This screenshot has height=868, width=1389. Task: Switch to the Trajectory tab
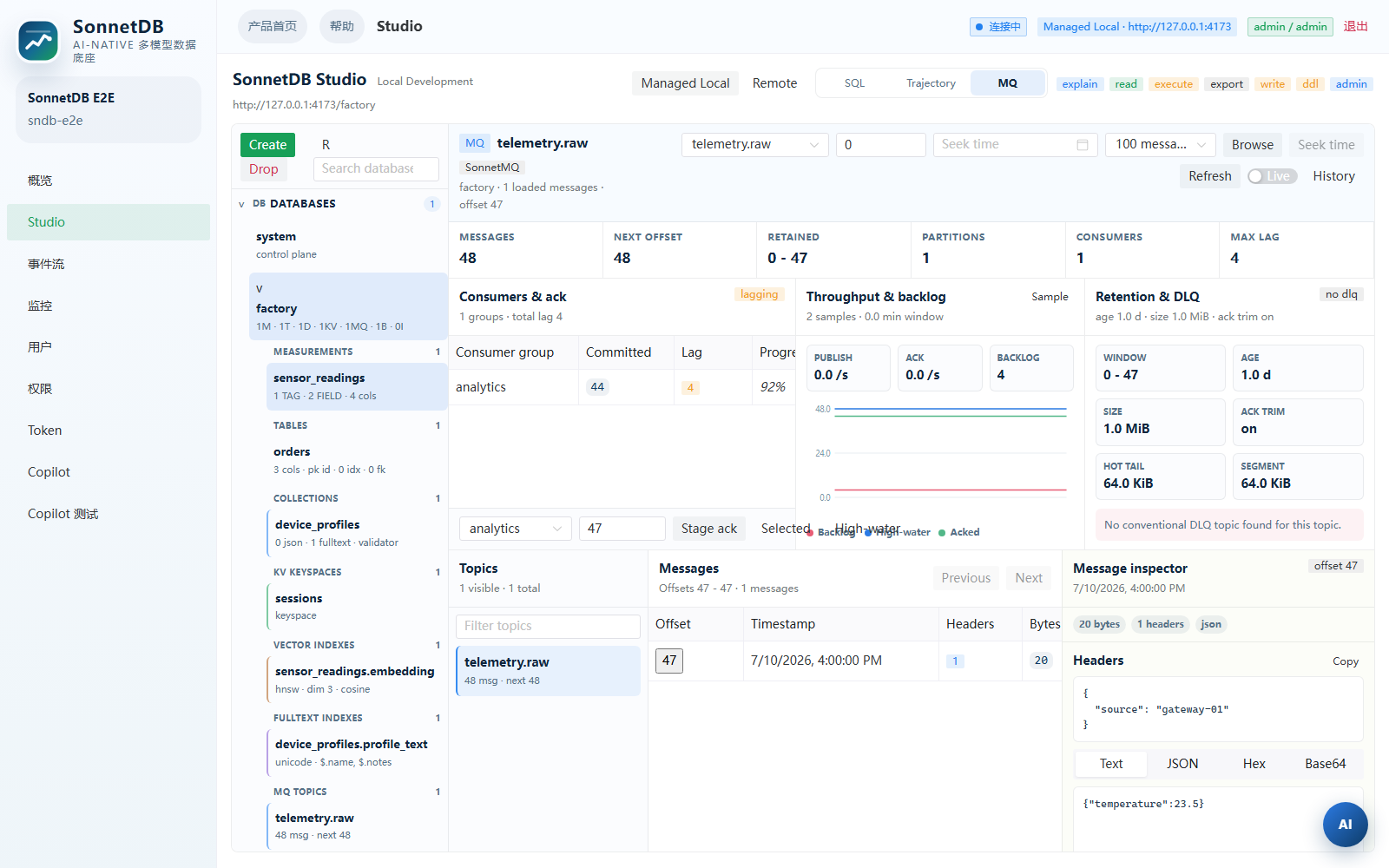[x=931, y=83]
